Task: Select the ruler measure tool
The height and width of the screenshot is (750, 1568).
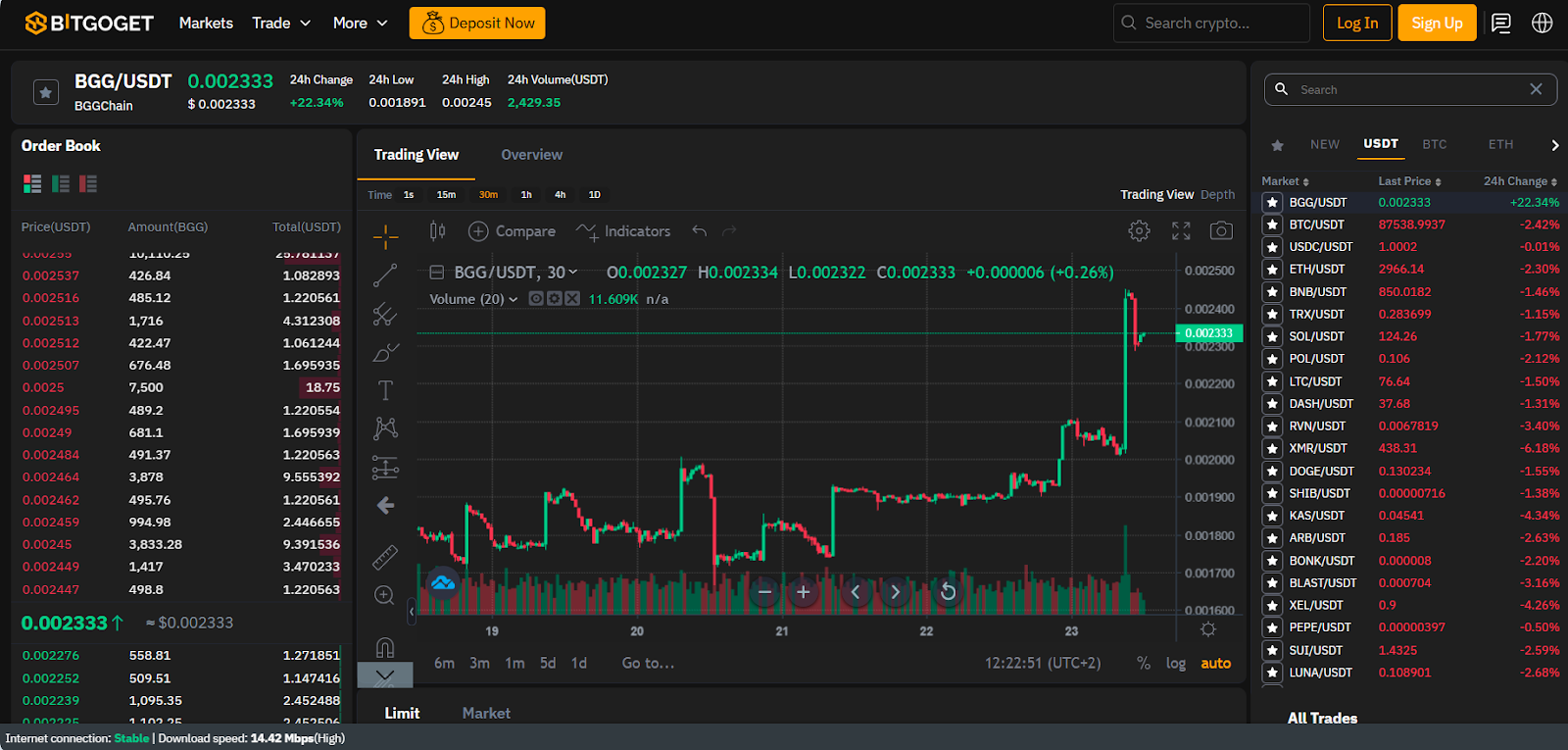Action: point(385,557)
